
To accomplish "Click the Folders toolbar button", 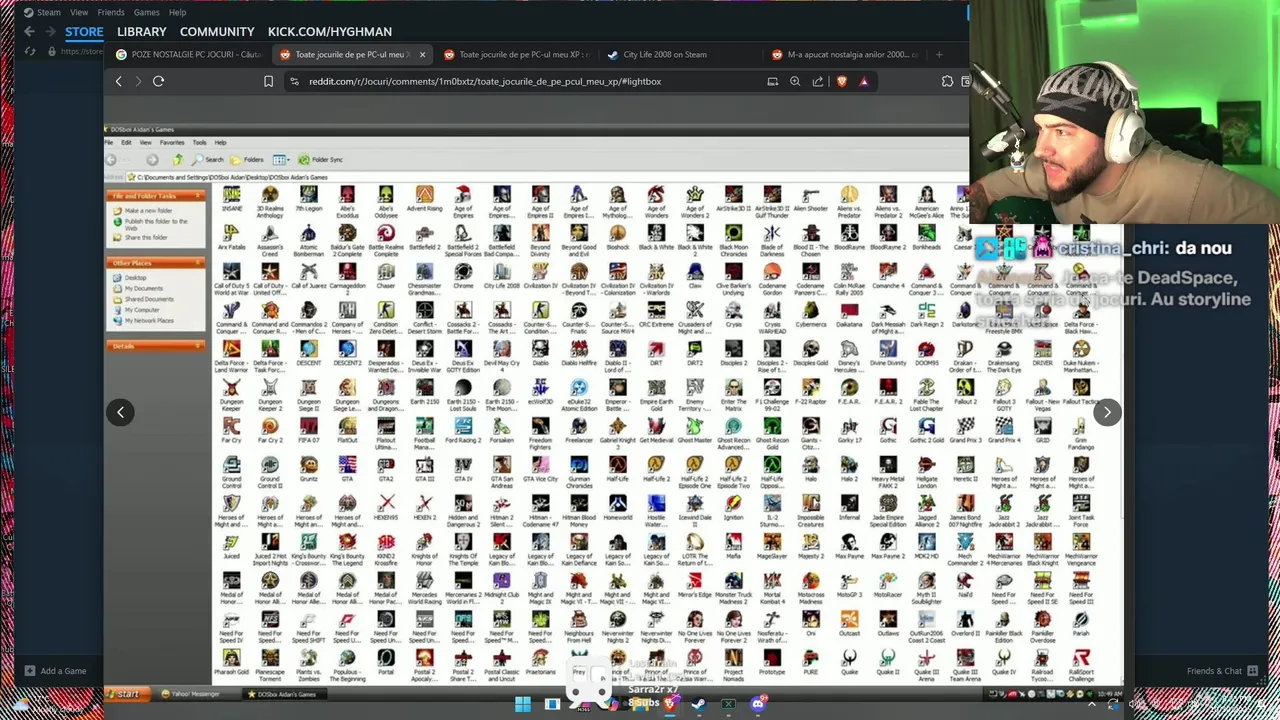I will tap(247, 159).
